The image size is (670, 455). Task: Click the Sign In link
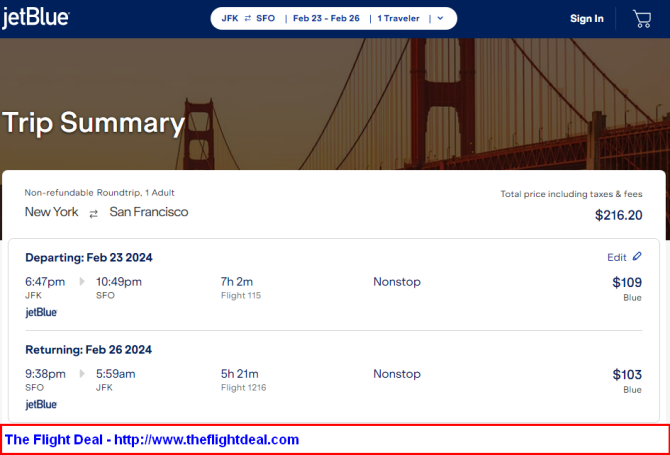587,19
